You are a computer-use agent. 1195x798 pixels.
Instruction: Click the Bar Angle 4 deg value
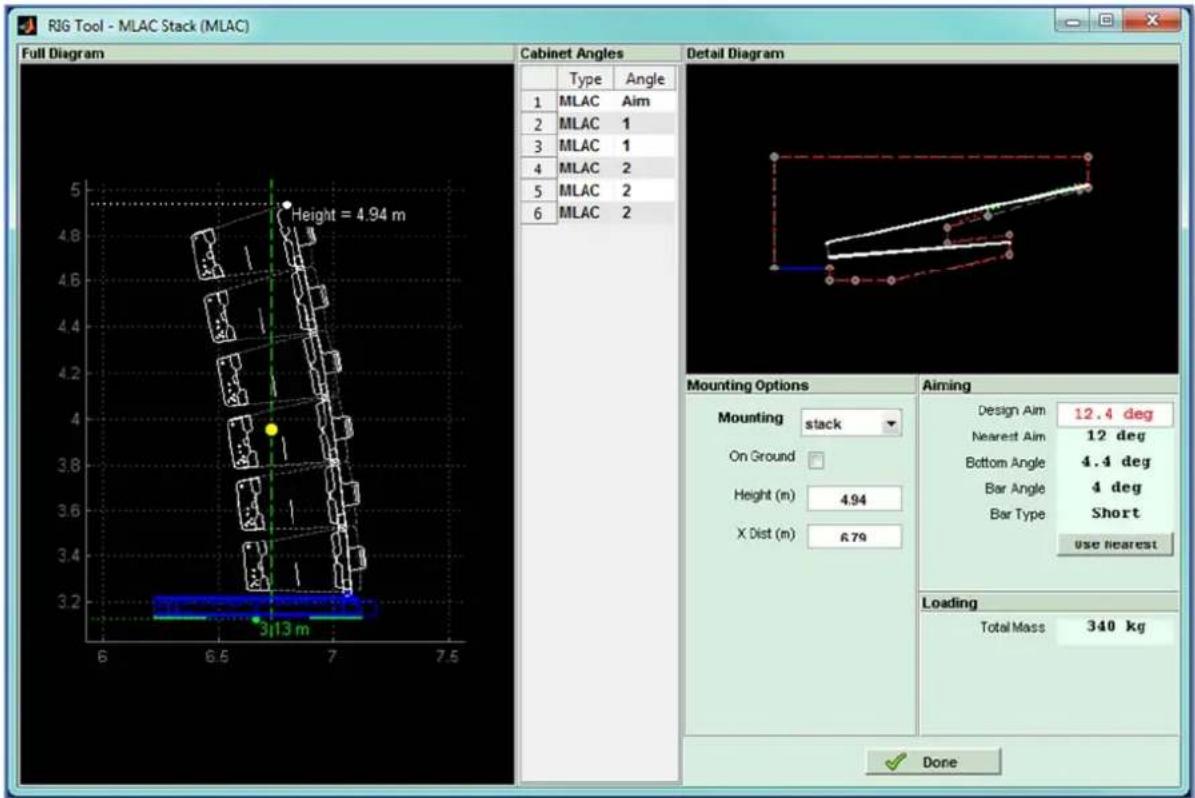tap(1115, 488)
